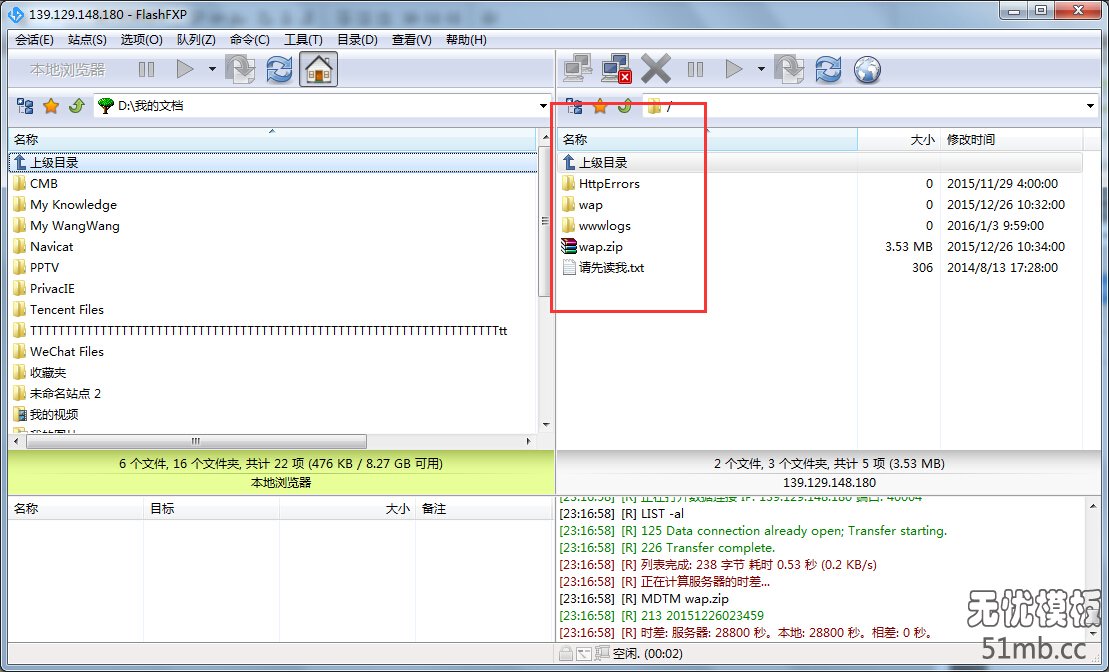The height and width of the screenshot is (672, 1109).
Task: Click the remote pane pause icon
Action: click(x=695, y=69)
